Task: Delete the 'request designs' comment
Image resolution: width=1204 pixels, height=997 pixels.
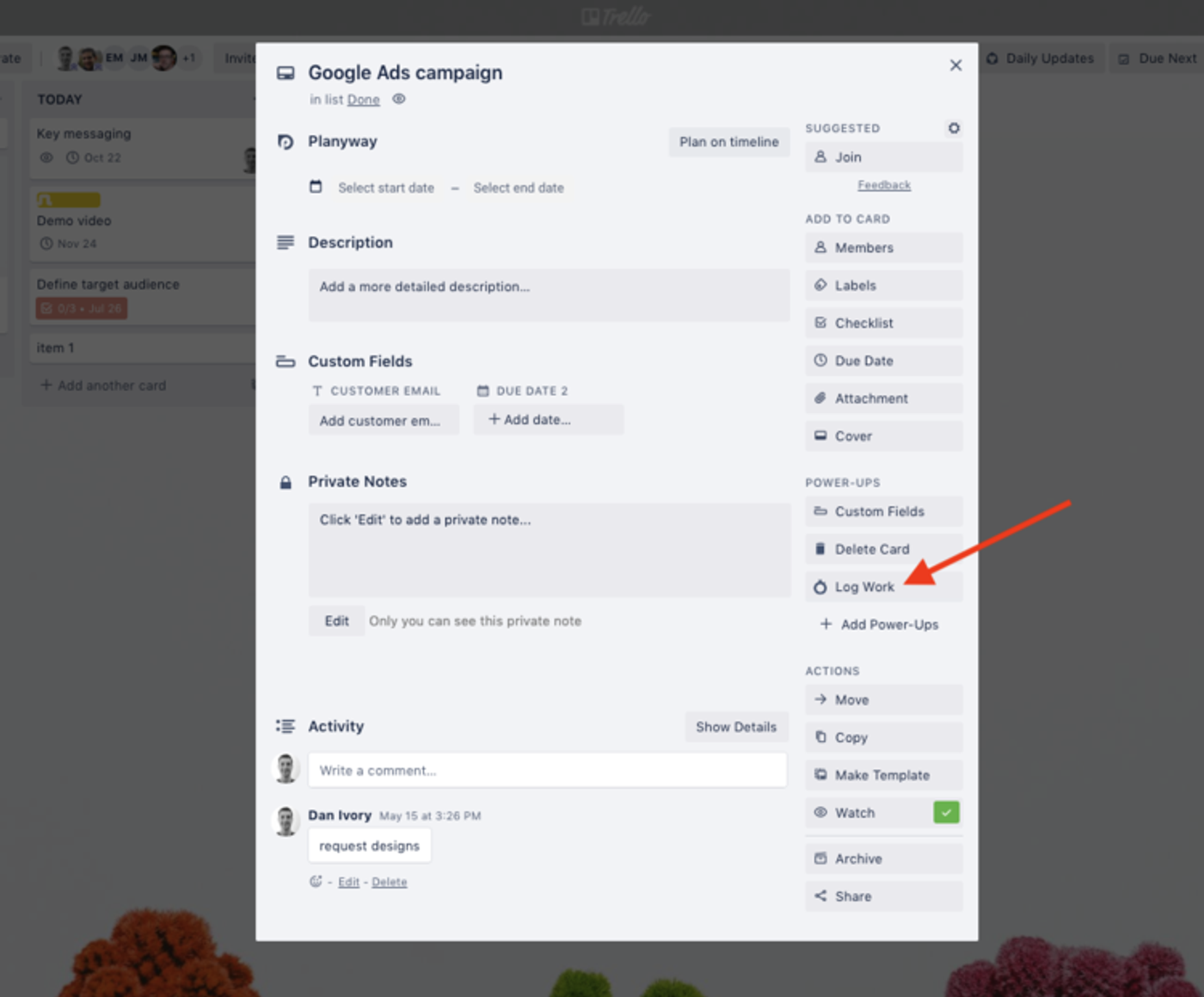Action: (390, 882)
